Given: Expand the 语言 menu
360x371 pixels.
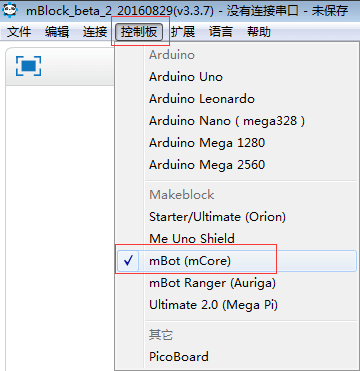Looking at the screenshot, I should (x=221, y=32).
